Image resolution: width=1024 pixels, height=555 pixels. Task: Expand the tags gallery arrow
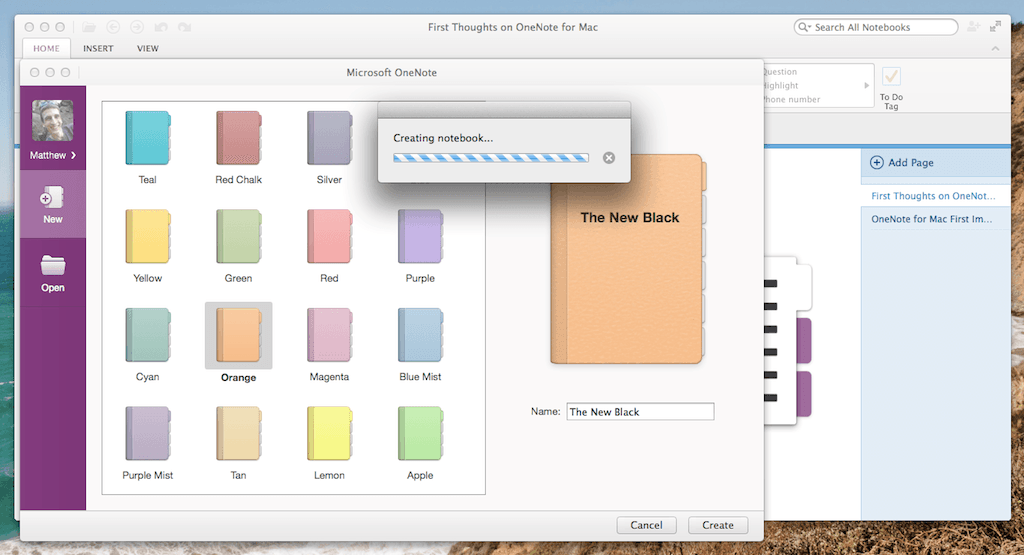[x=867, y=86]
